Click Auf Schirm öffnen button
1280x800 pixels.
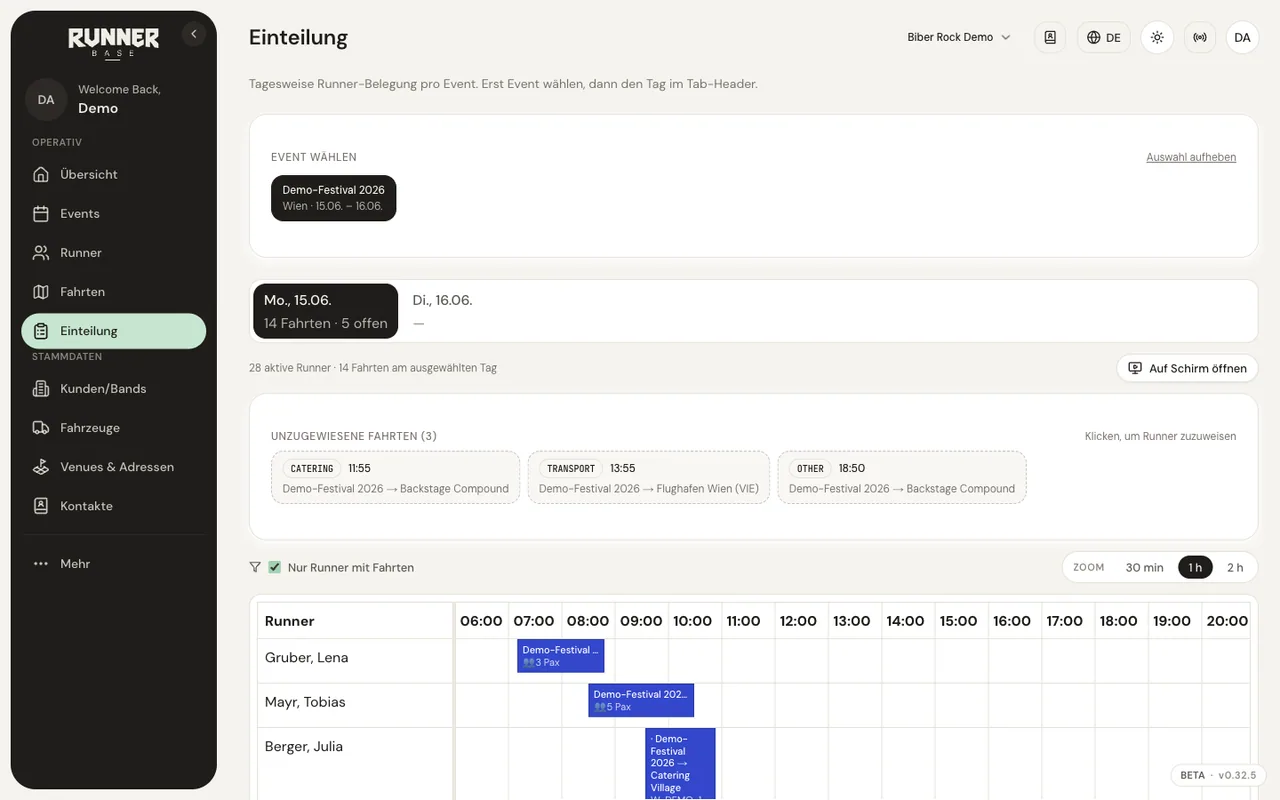pyautogui.click(x=1188, y=368)
